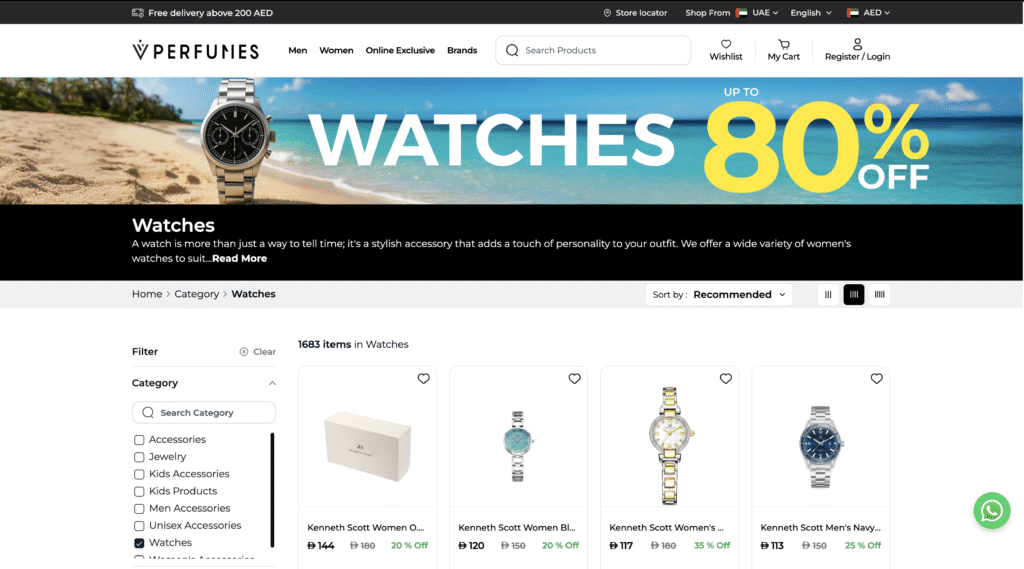Check the Accessories category filter
The image size is (1024, 569).
[139, 440]
